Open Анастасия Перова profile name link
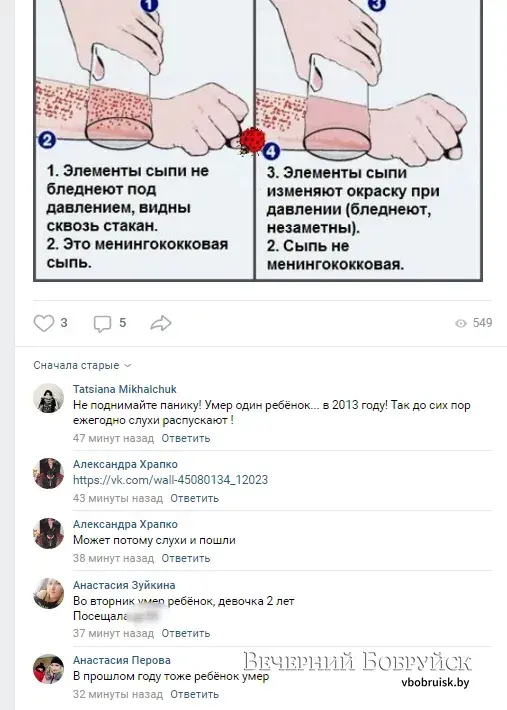 (x=122, y=660)
